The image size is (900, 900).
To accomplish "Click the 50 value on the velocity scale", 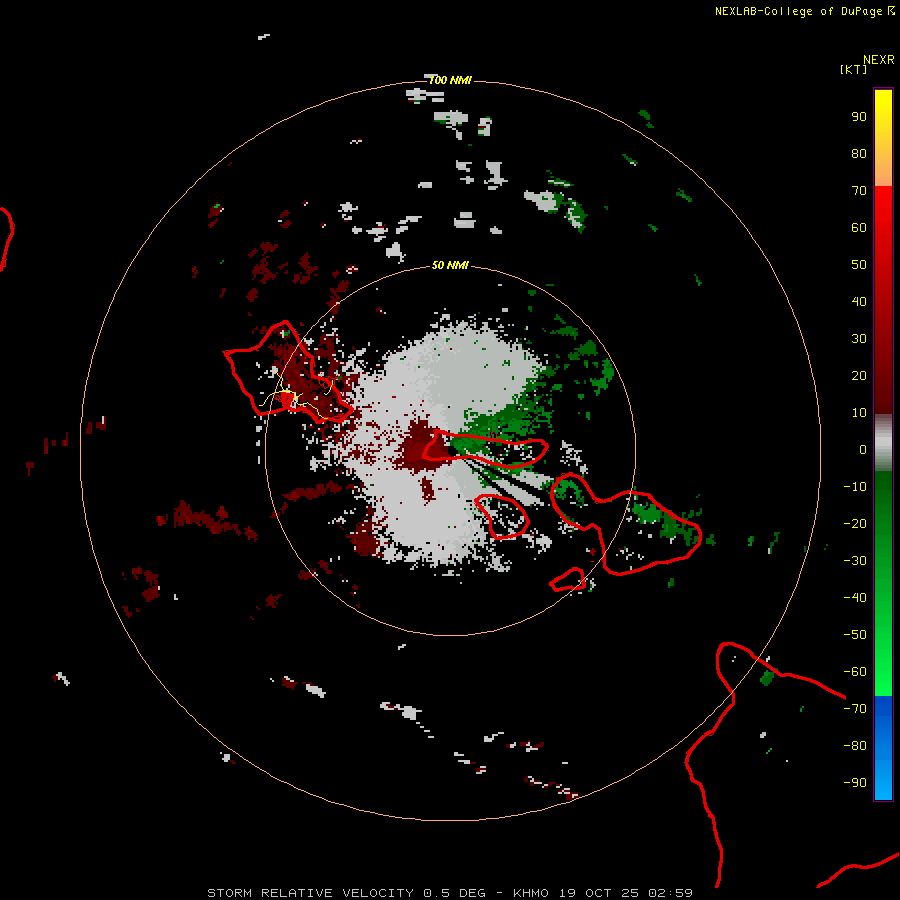I will click(859, 265).
